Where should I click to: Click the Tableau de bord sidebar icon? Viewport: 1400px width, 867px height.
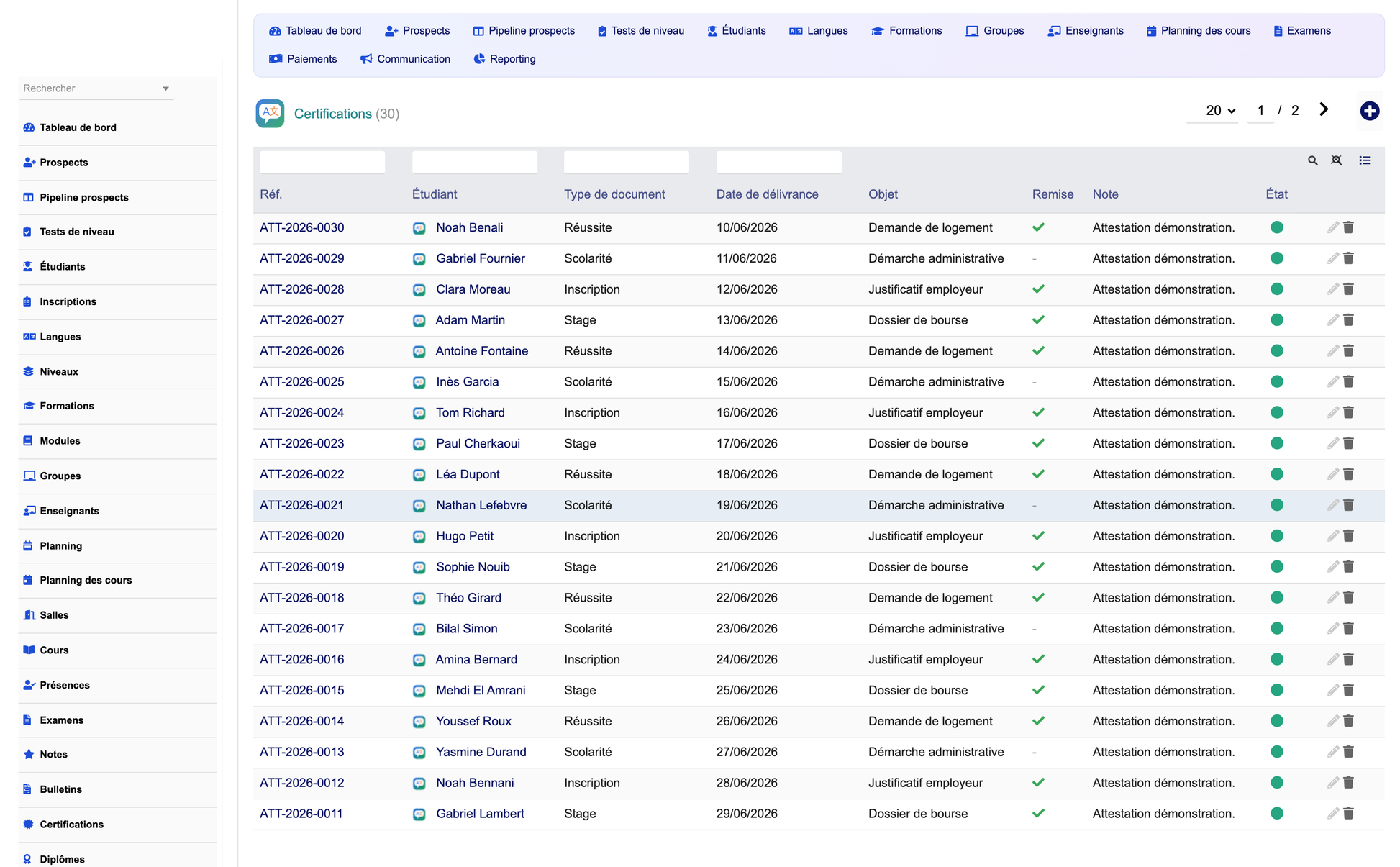tap(29, 127)
